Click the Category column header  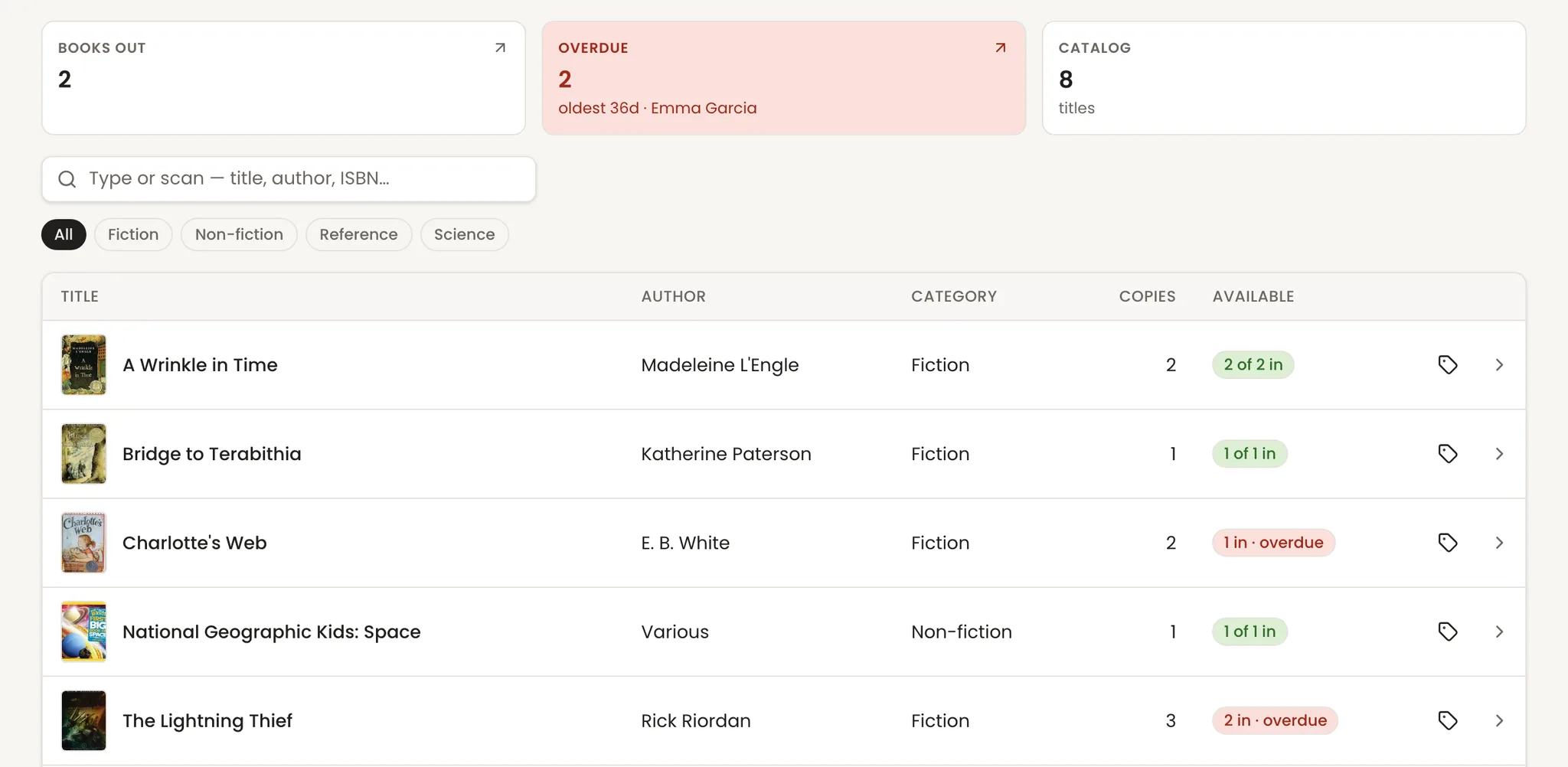click(x=954, y=296)
